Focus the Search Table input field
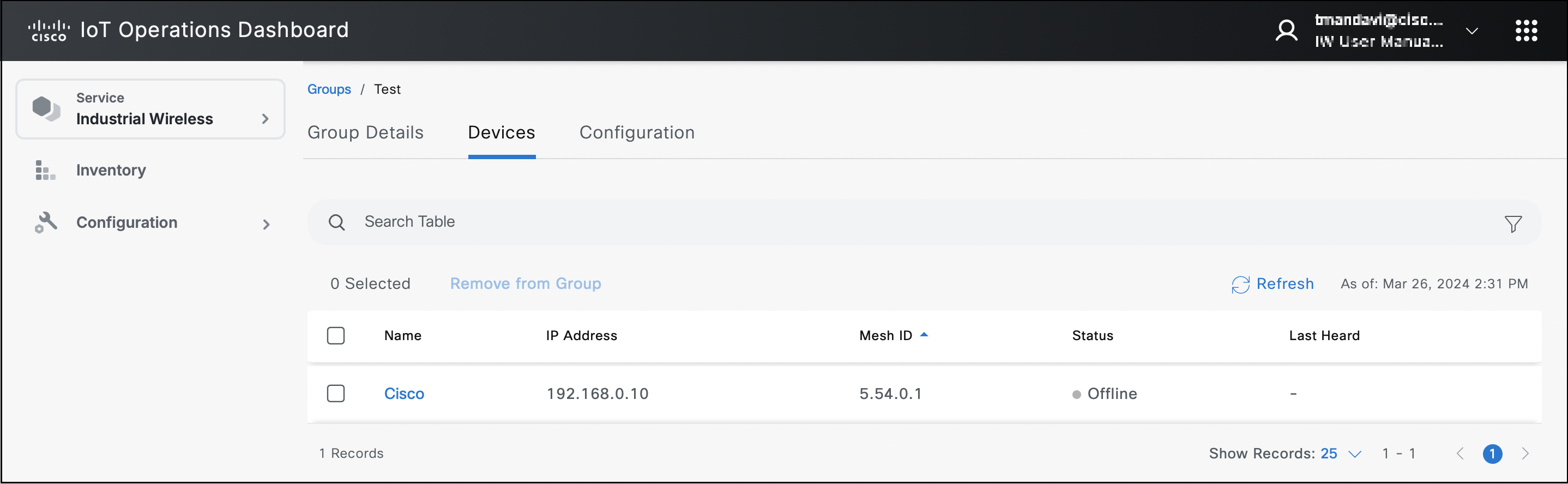 click(924, 223)
